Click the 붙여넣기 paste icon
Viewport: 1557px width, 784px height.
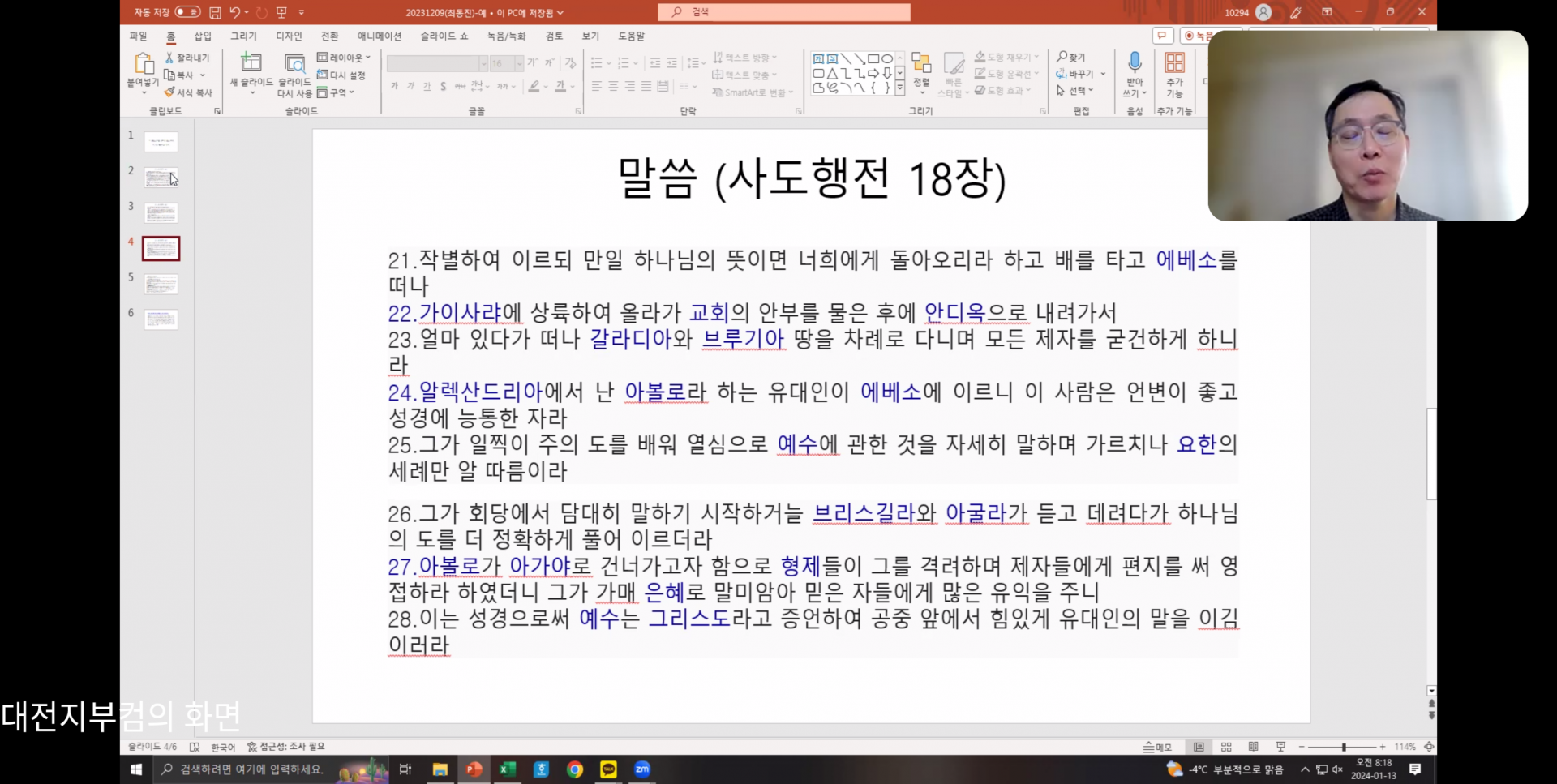pyautogui.click(x=144, y=64)
